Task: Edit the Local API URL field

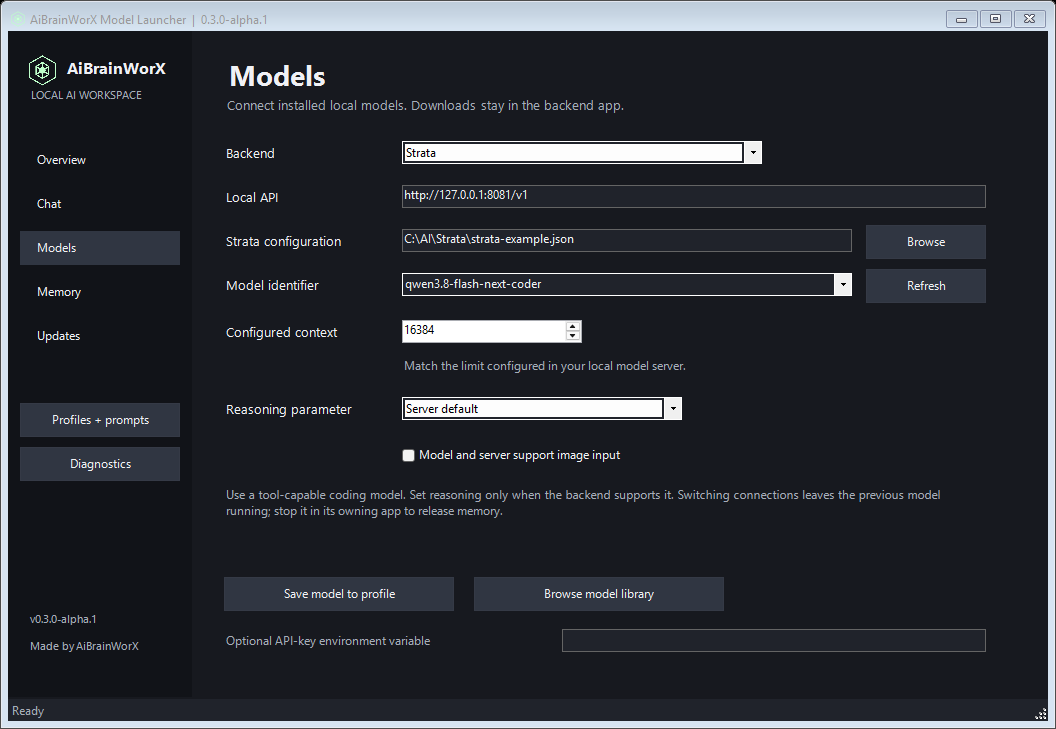Action: click(694, 196)
